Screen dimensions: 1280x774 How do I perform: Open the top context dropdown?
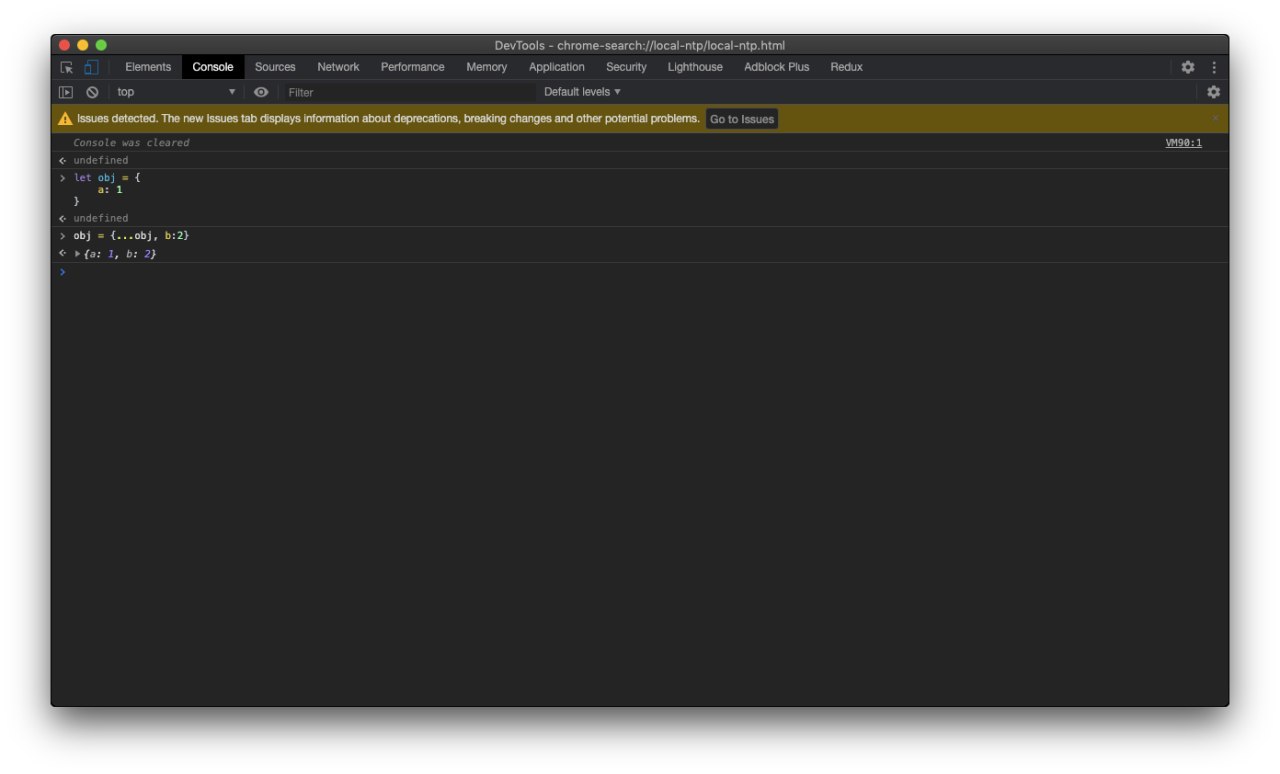[175, 92]
